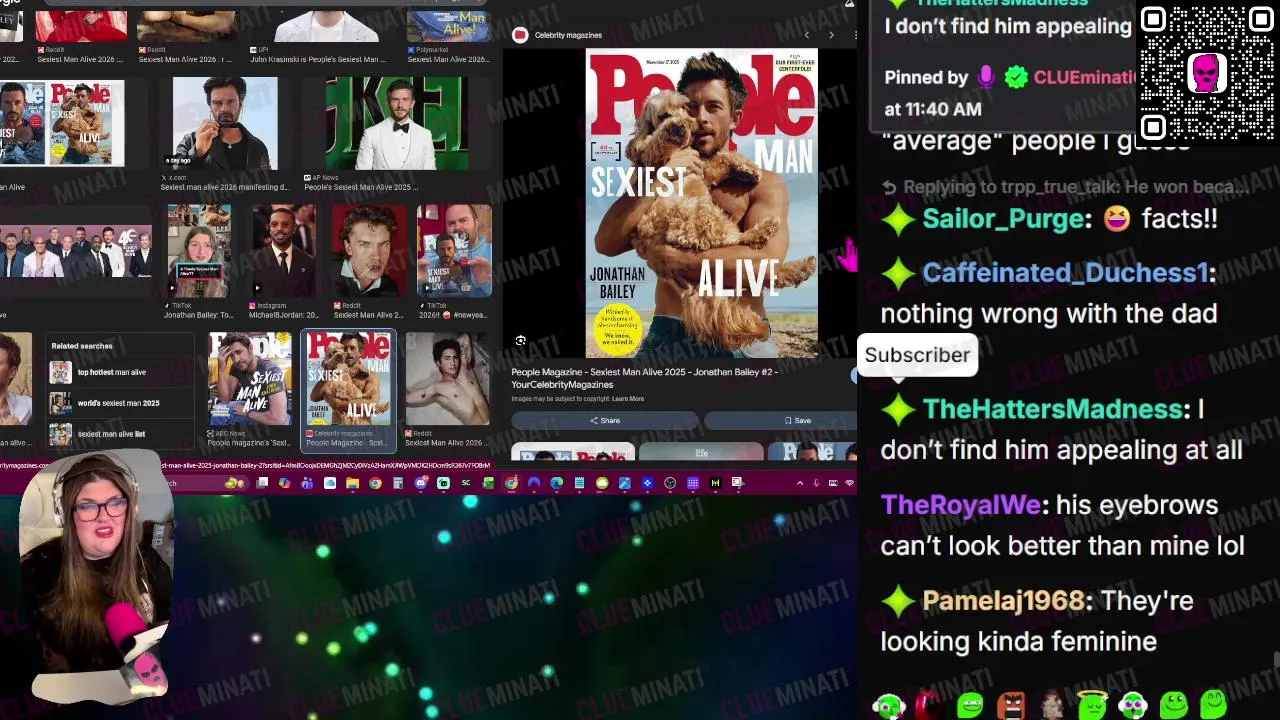Click TheHattersMadness name in the chat message
The image size is (1280, 720).
[1053, 409]
